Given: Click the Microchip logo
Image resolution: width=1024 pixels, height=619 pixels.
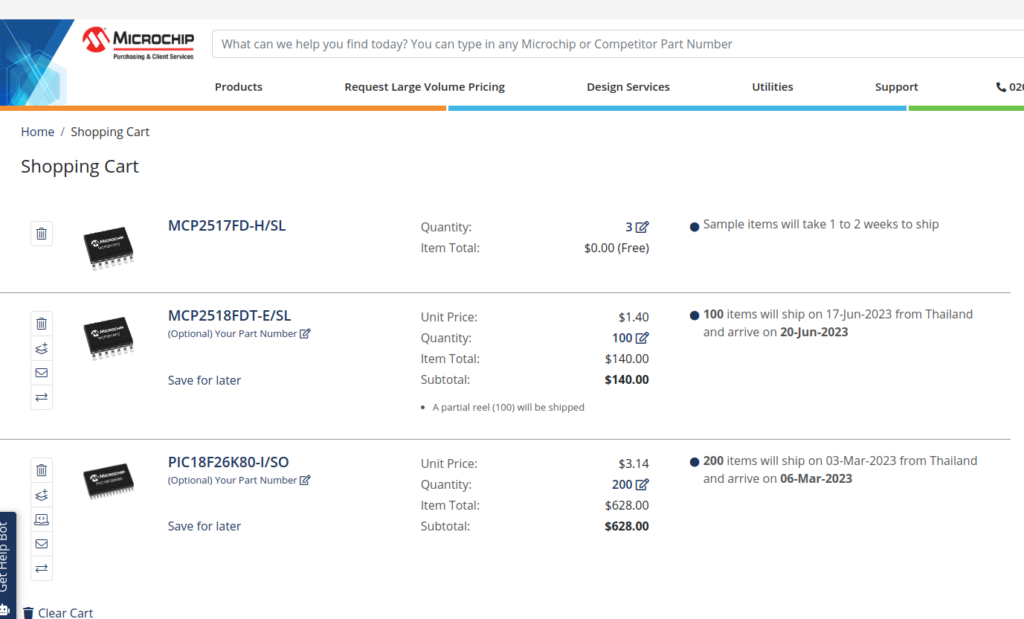Looking at the screenshot, I should point(138,43).
